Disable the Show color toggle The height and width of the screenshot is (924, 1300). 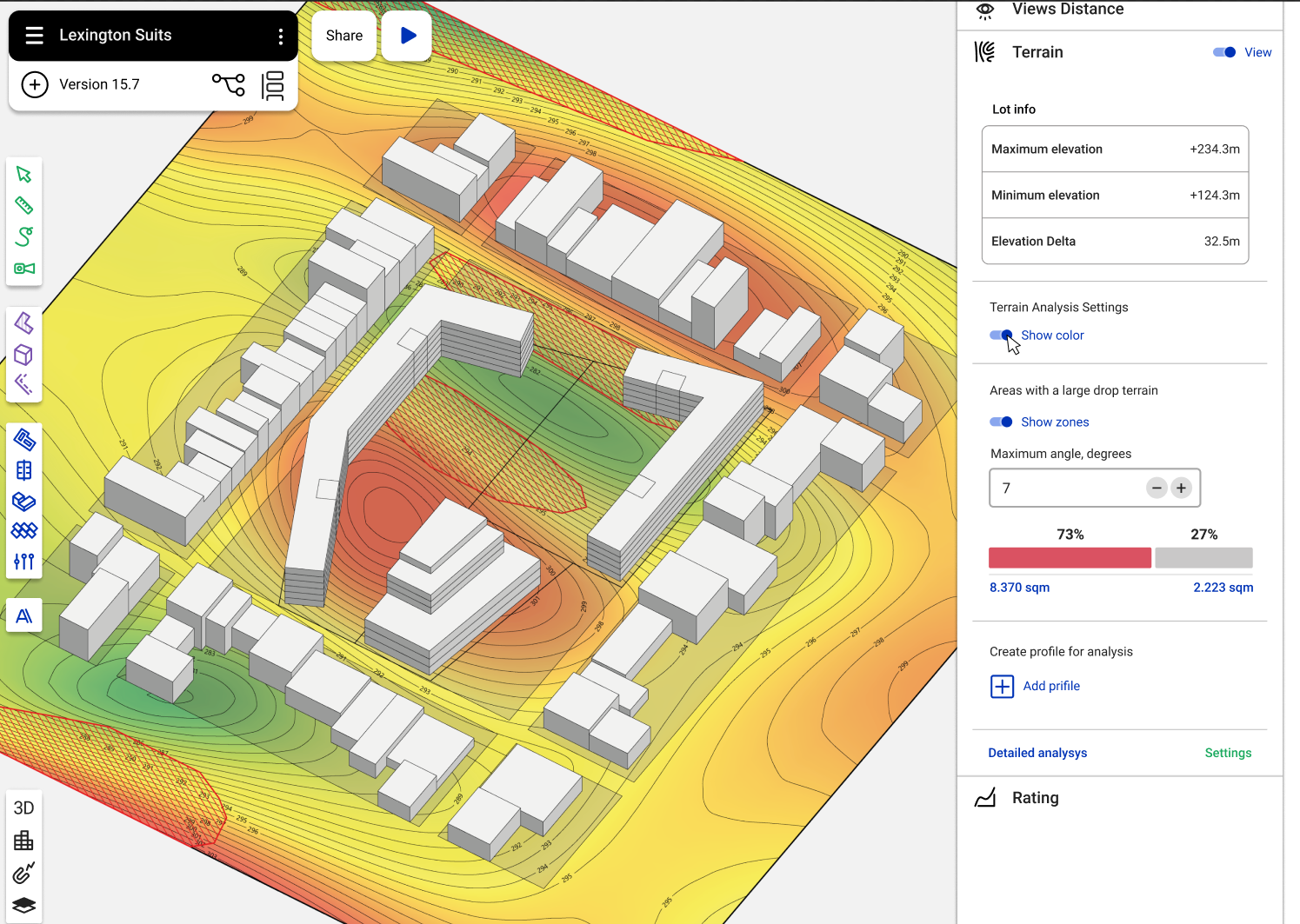point(1001,336)
